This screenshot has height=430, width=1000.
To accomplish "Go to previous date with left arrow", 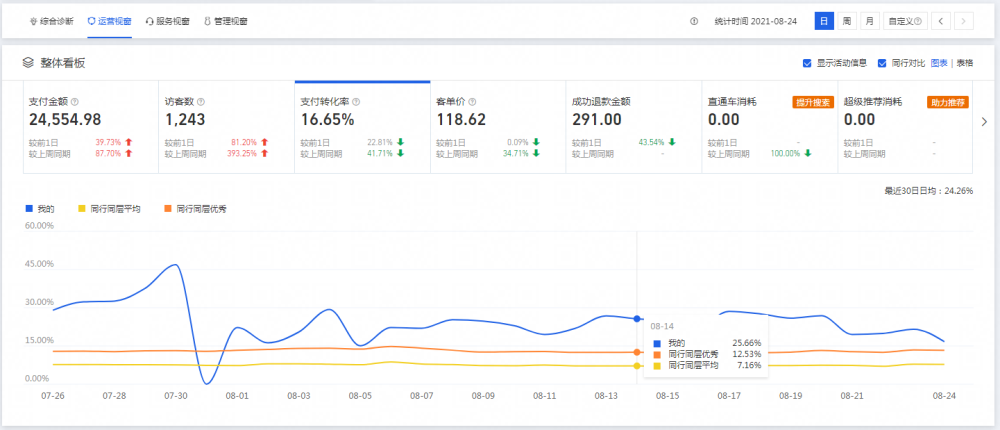I will pyautogui.click(x=941, y=21).
